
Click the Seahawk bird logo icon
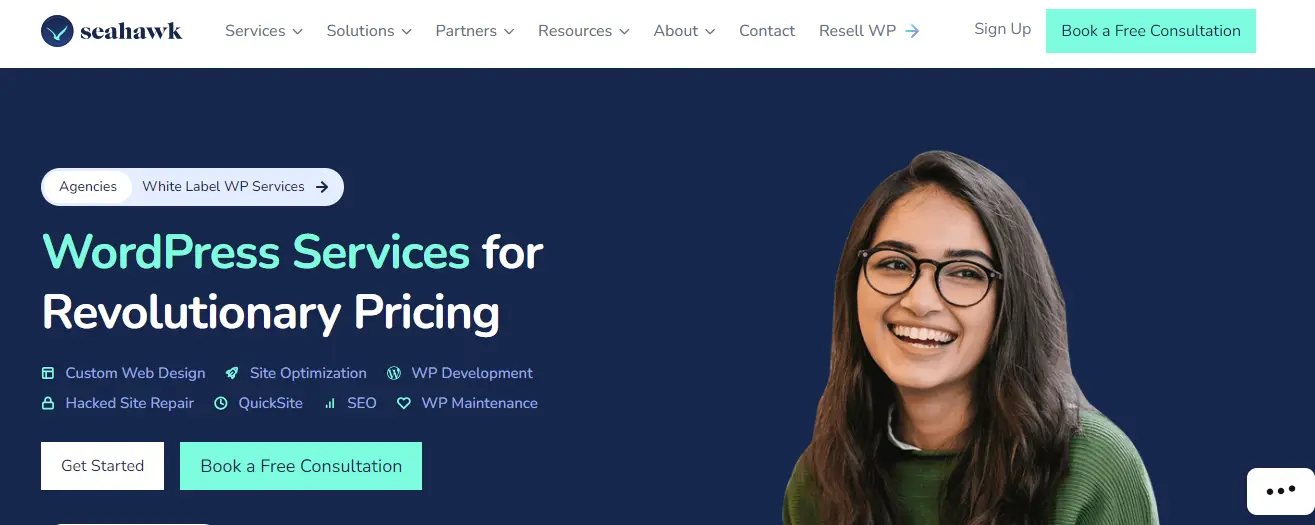[x=57, y=31]
